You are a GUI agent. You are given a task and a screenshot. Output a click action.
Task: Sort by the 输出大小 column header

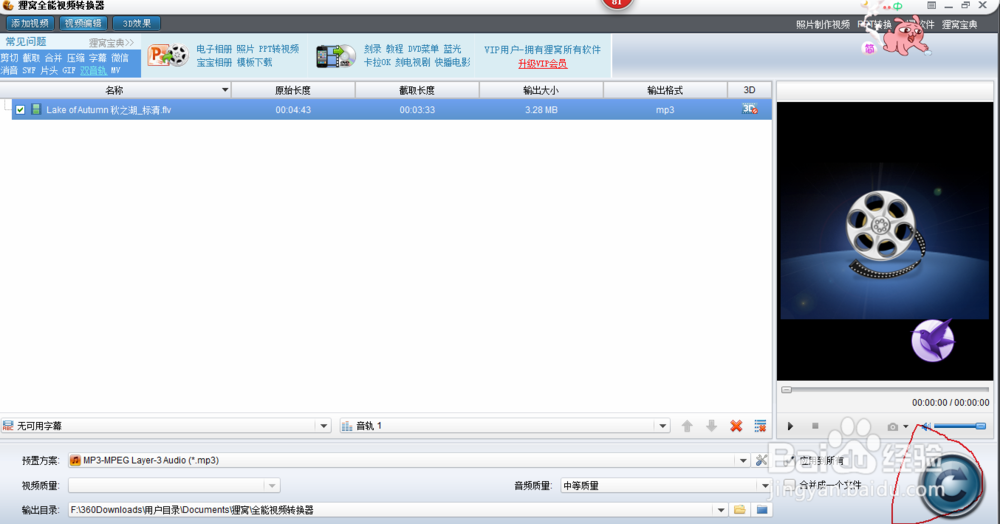pos(541,91)
